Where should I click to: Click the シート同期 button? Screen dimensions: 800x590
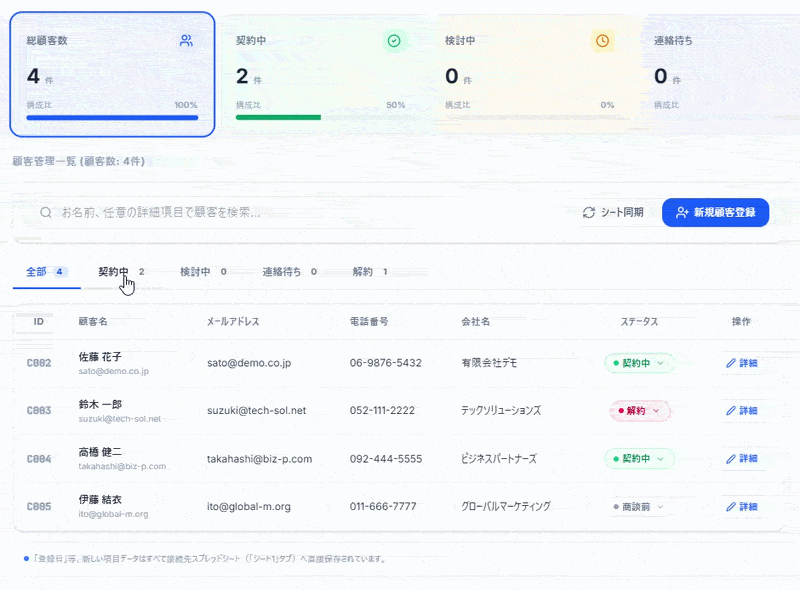pyautogui.click(x=613, y=212)
